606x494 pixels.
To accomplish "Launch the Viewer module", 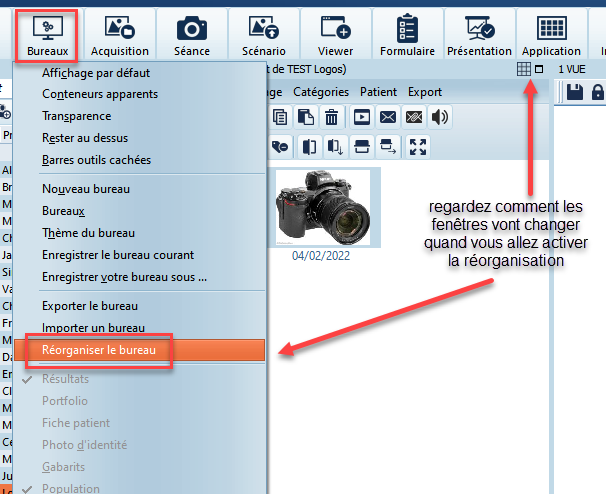I will click(336, 35).
